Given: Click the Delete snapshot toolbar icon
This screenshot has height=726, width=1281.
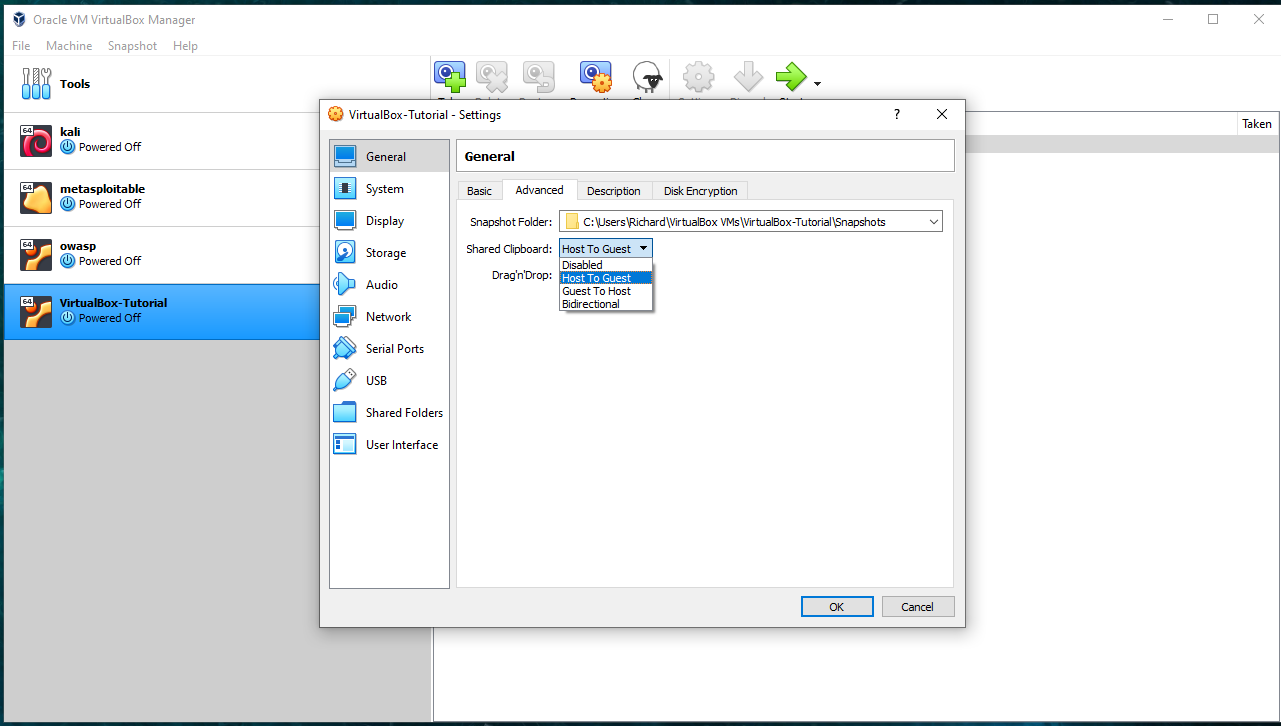Looking at the screenshot, I should (491, 77).
